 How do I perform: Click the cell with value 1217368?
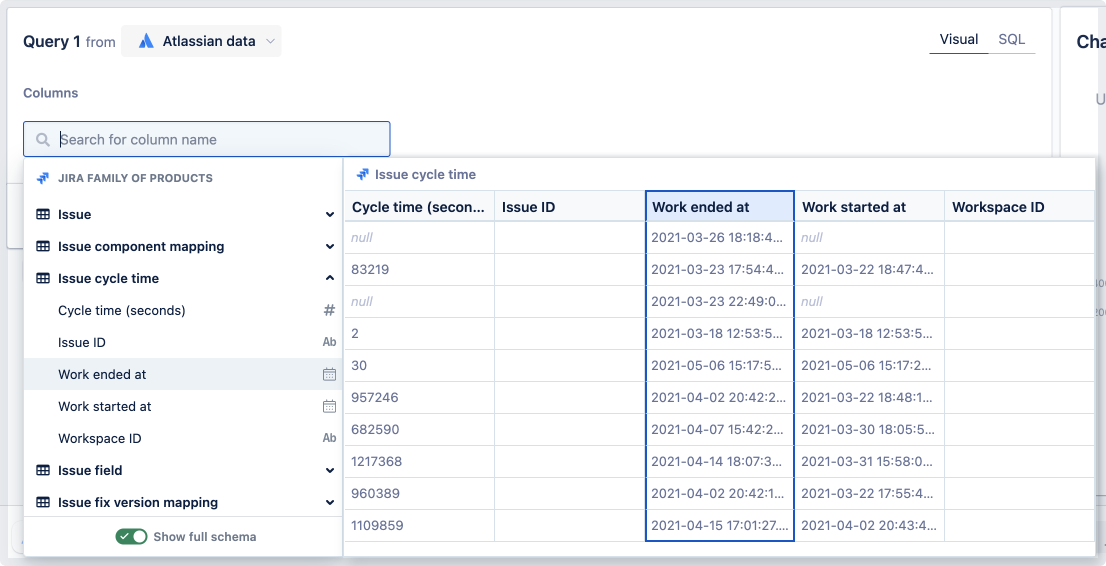tap(420, 462)
